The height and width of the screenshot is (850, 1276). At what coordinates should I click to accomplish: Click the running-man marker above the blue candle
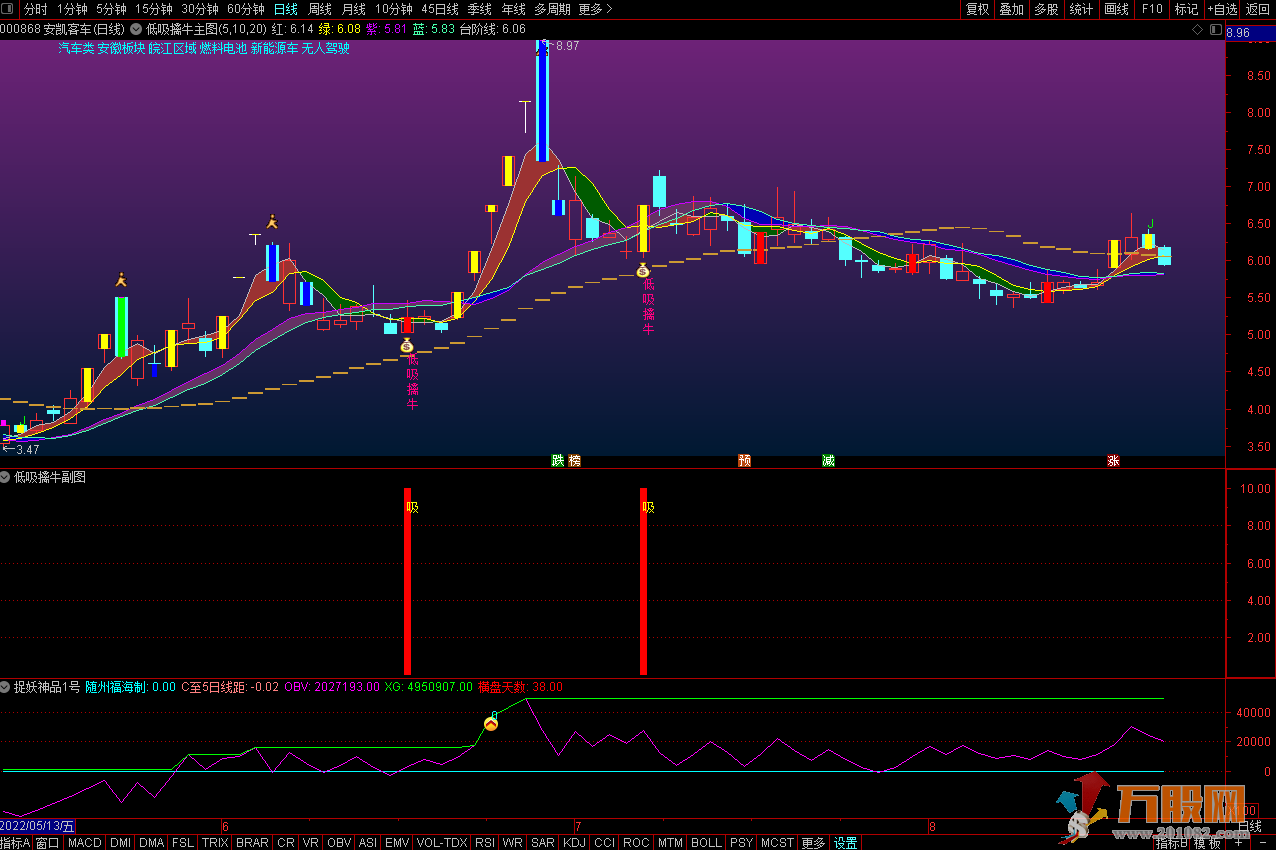pyautogui.click(x=271, y=222)
